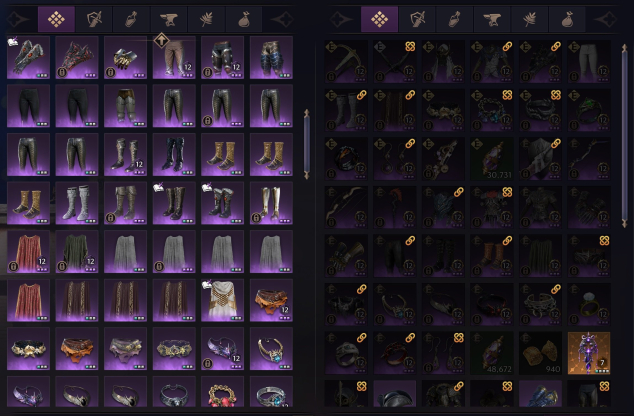Select the potion stack showing 30,731

pos(492,158)
